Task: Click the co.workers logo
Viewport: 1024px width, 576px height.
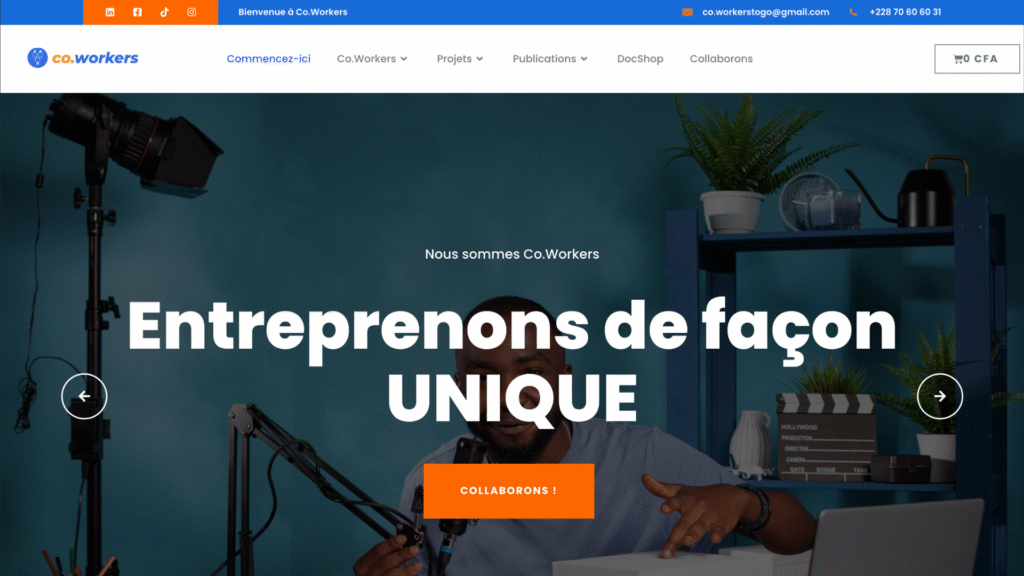Action: 83,58
